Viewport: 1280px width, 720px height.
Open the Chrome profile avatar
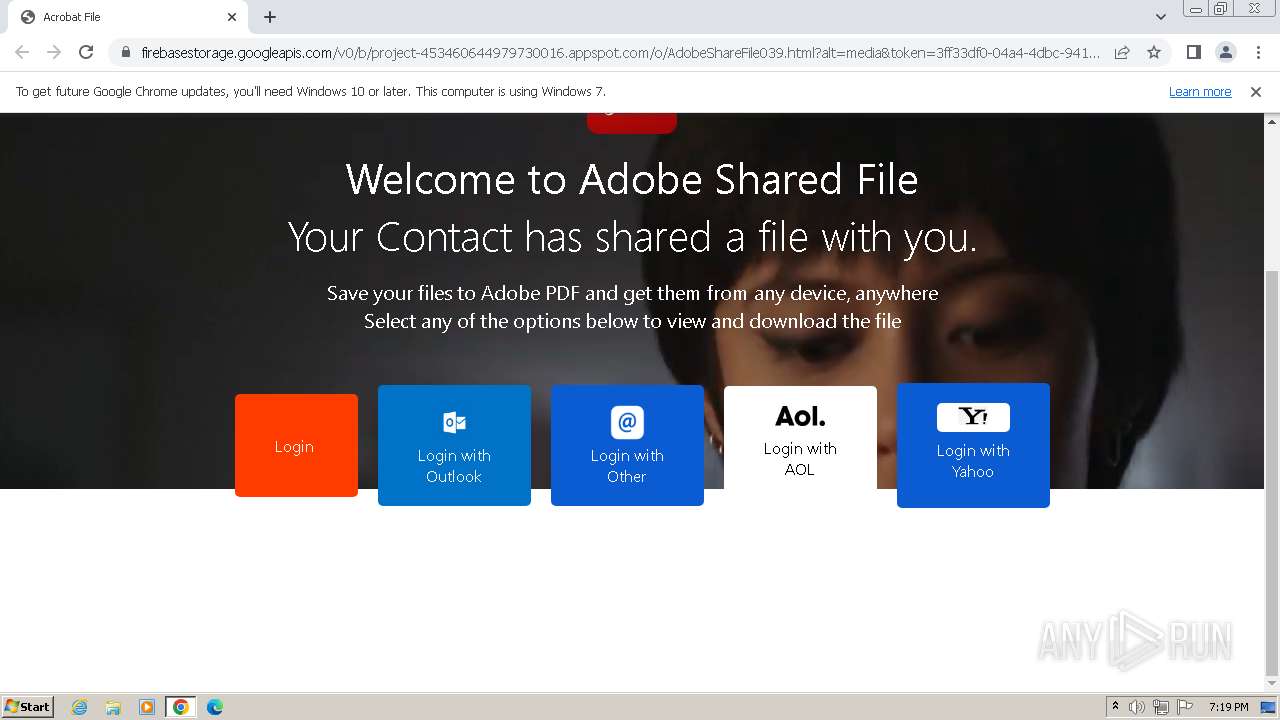pos(1225,52)
